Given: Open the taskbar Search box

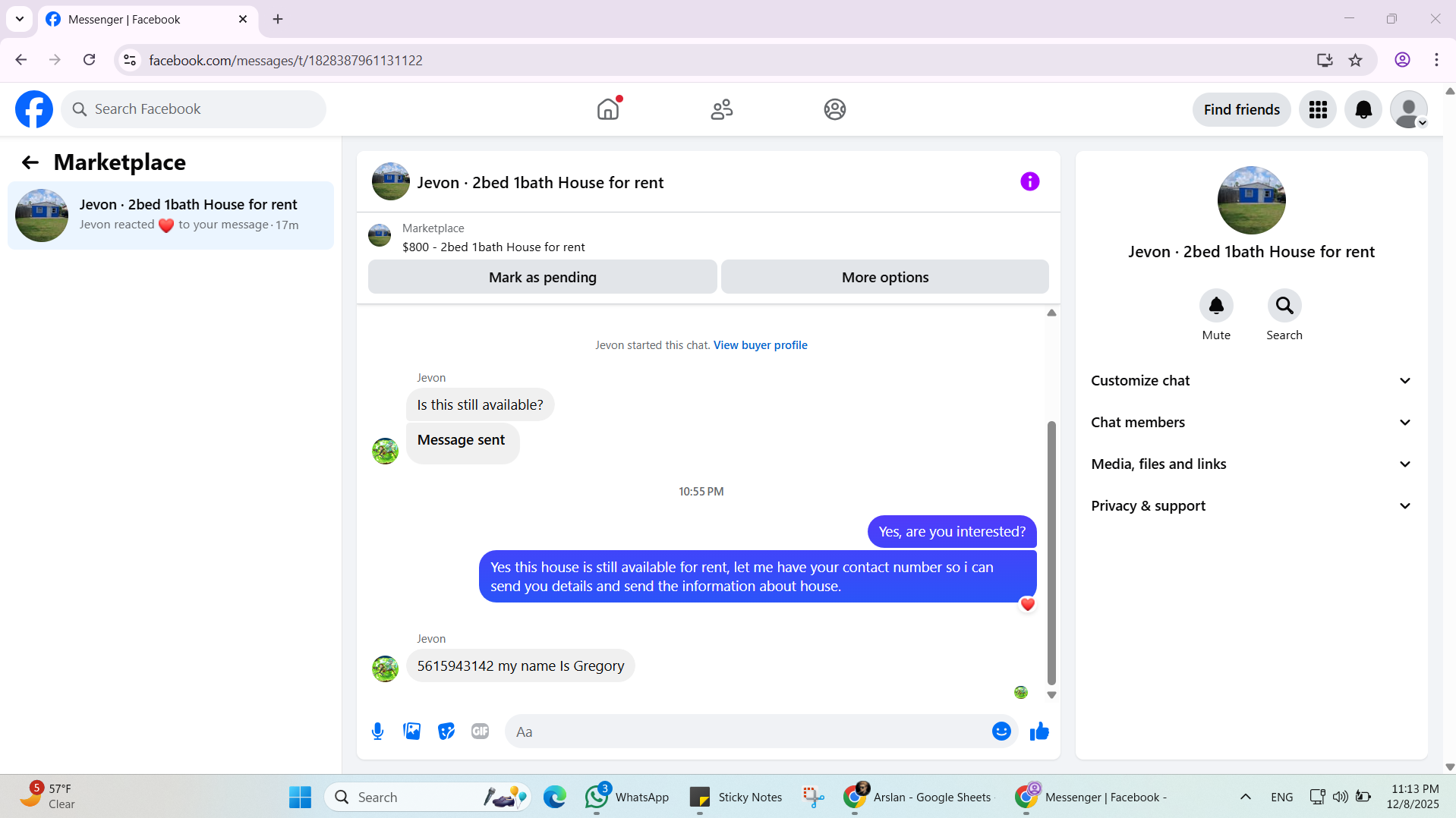Looking at the screenshot, I should point(428,797).
